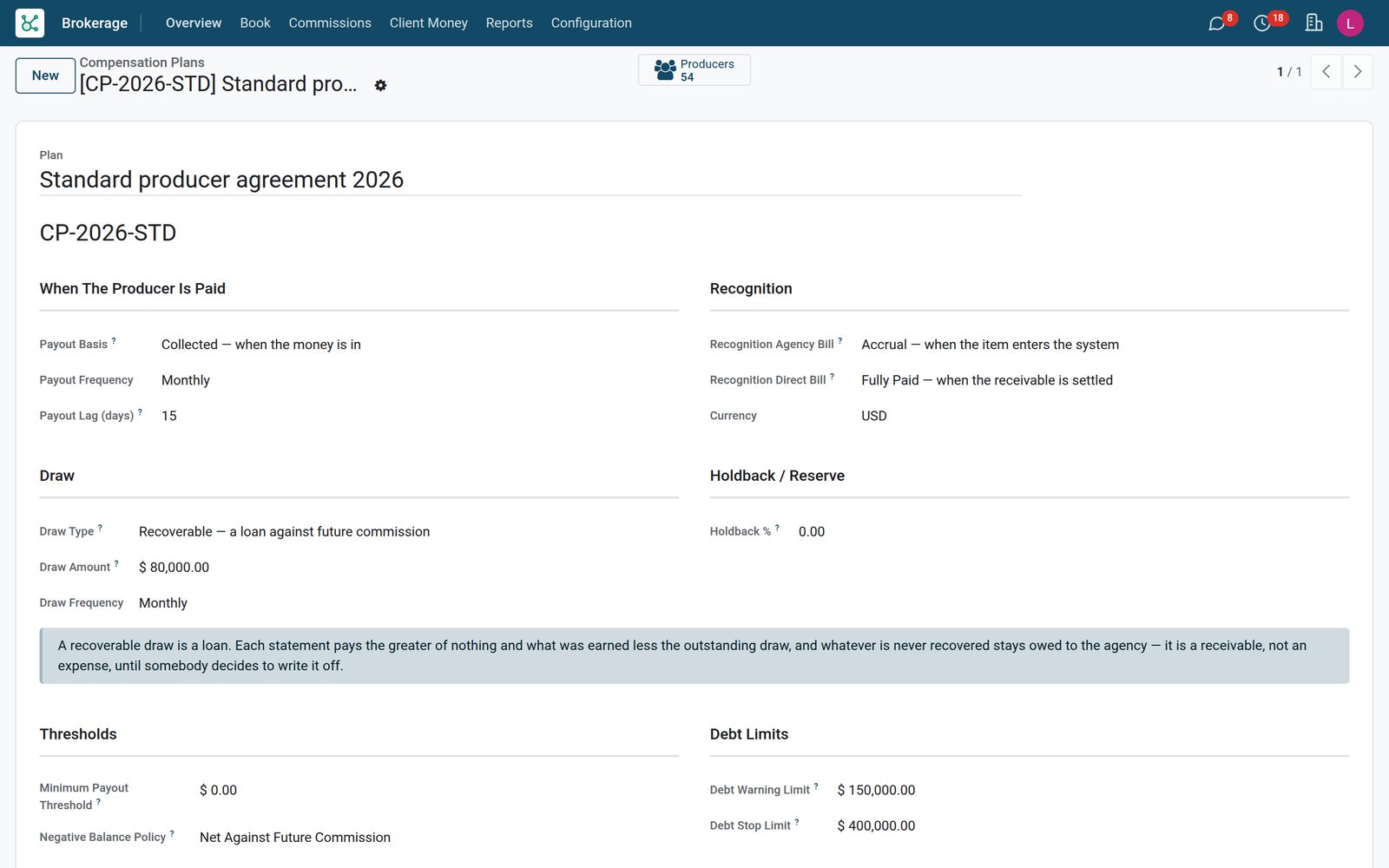Open the activities clock icon
The height and width of the screenshot is (868, 1389).
1262,23
